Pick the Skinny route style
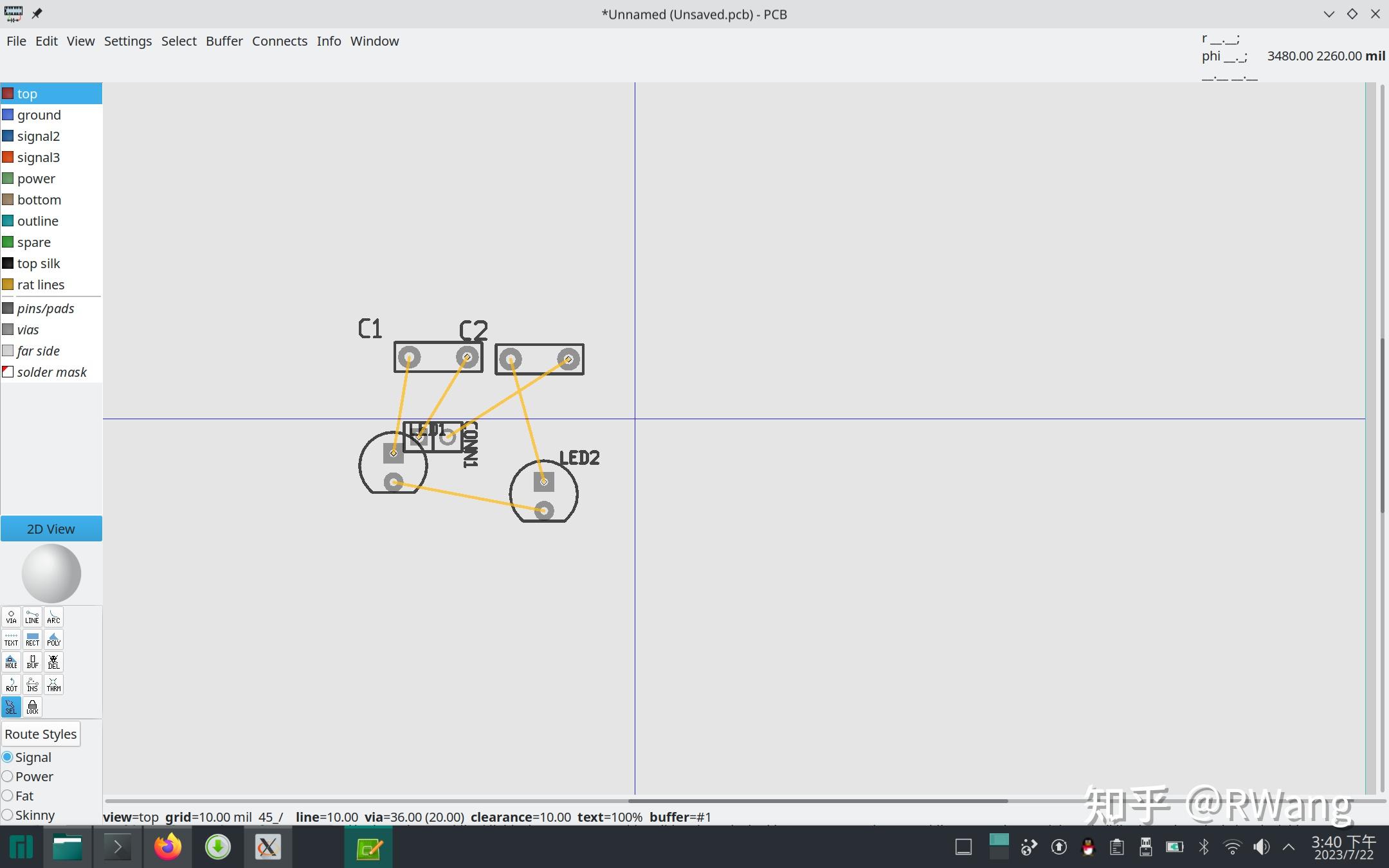This screenshot has height=868, width=1389. point(8,815)
